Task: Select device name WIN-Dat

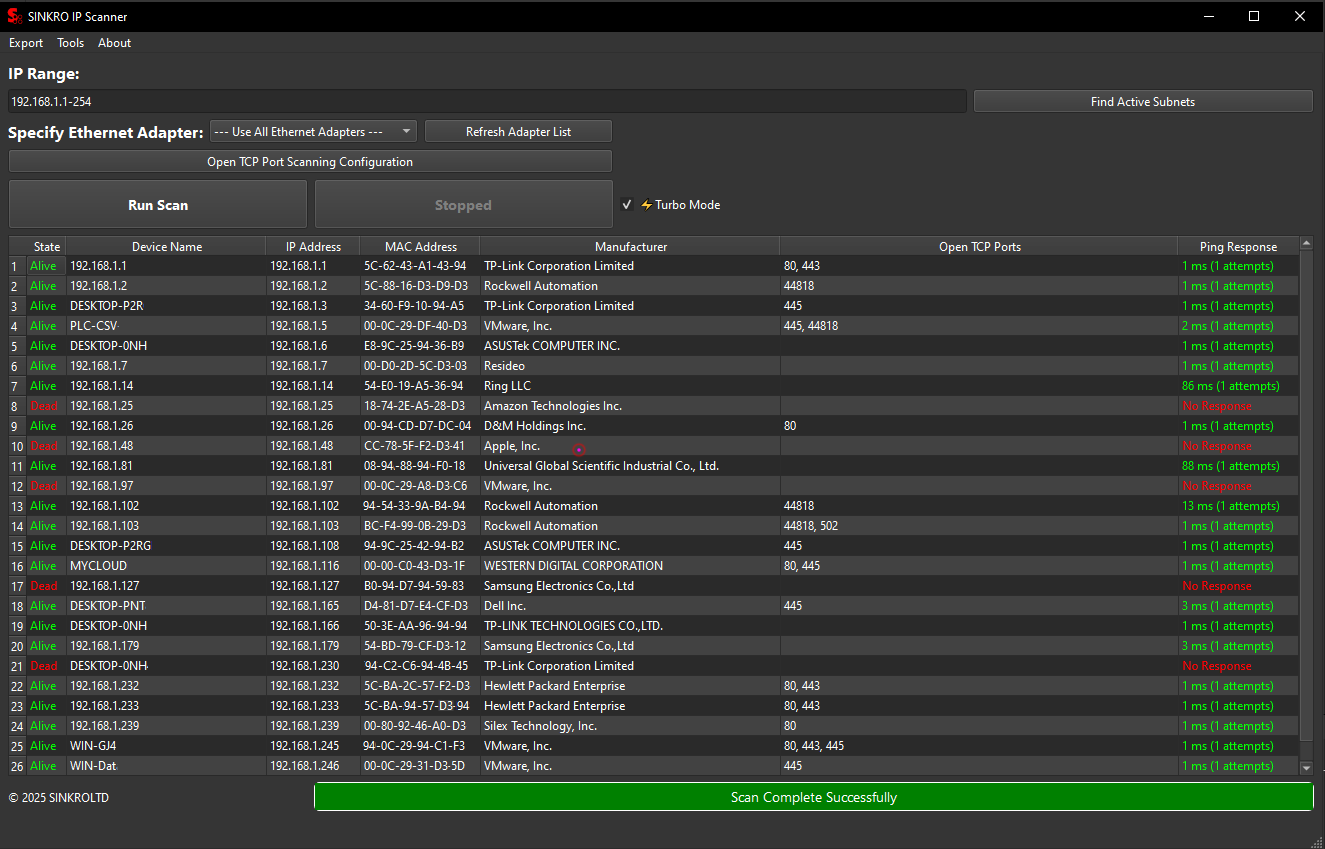Action: [93, 766]
